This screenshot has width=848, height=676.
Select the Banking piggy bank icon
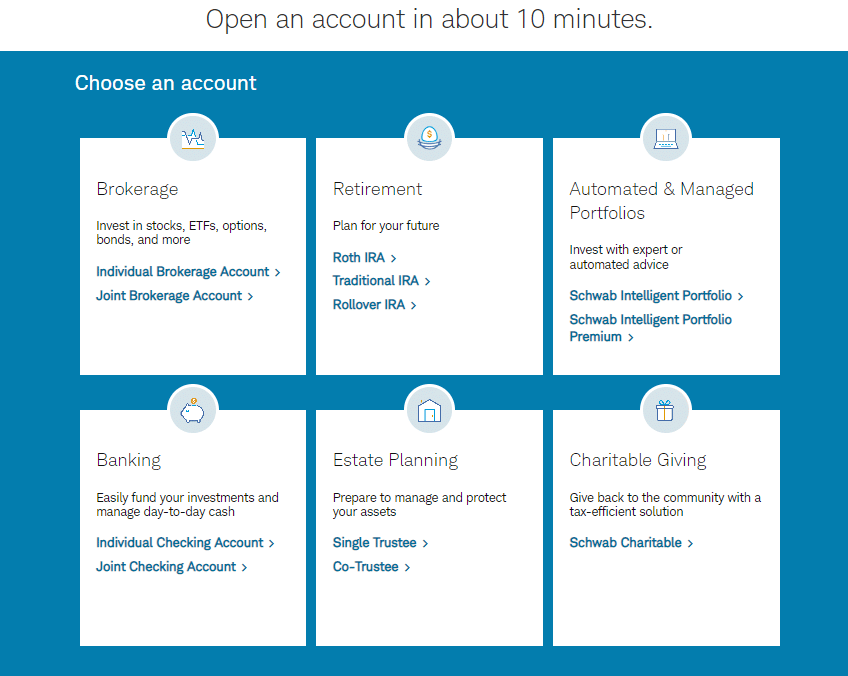pos(192,408)
